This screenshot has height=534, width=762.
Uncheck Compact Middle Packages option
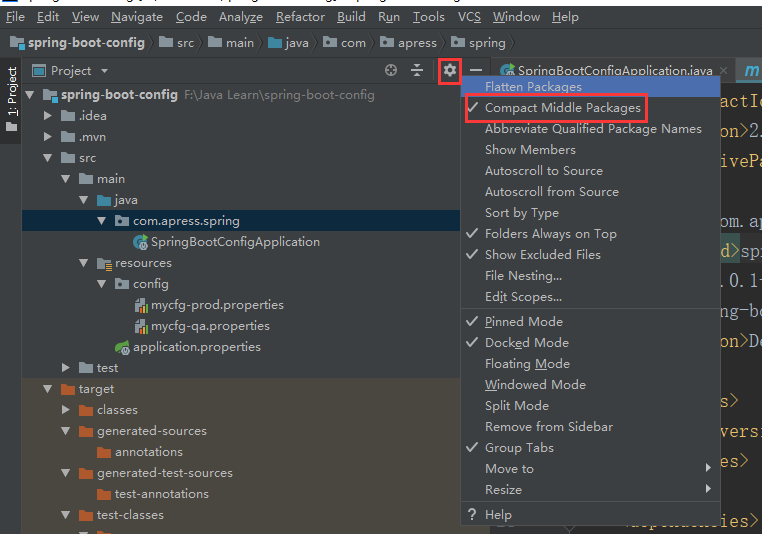[x=562, y=108]
